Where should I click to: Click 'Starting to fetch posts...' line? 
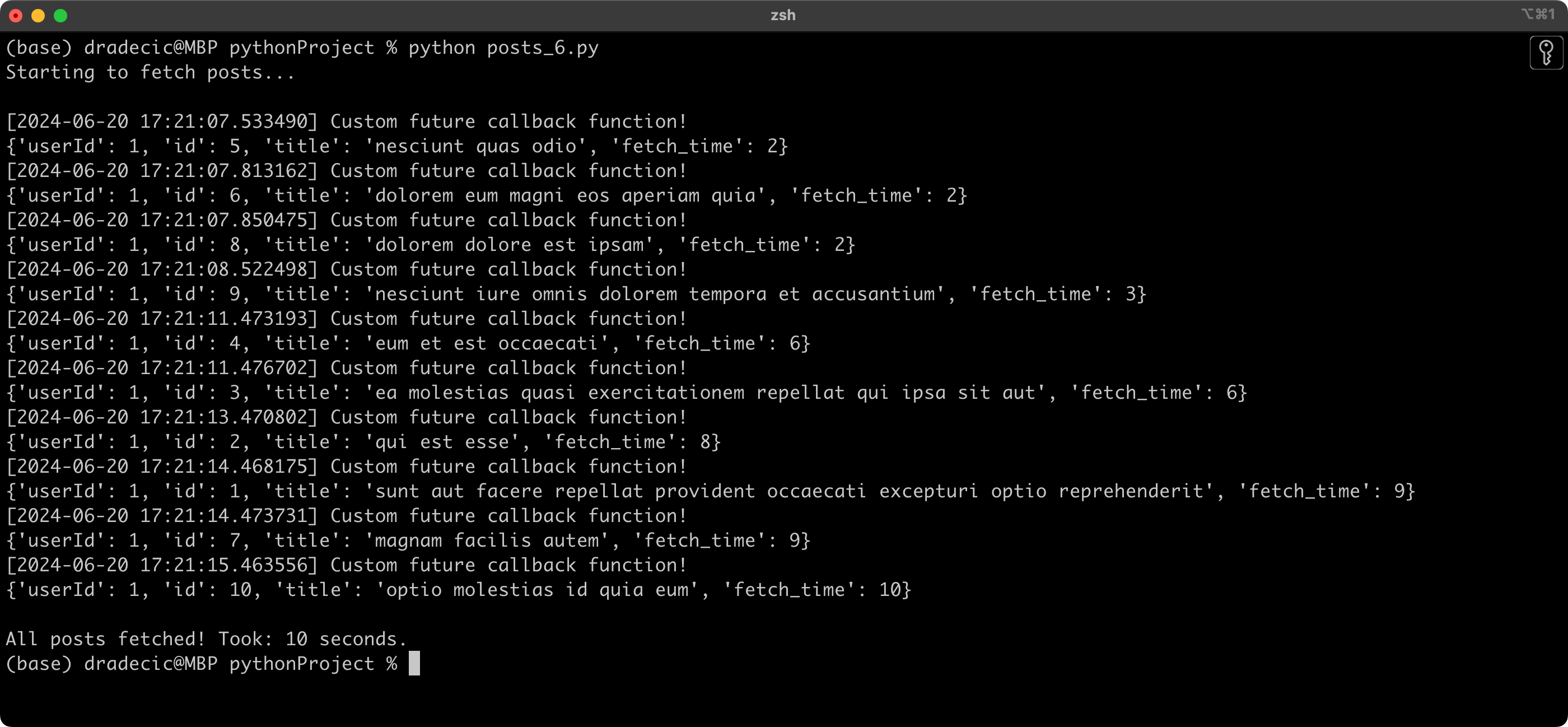point(150,72)
